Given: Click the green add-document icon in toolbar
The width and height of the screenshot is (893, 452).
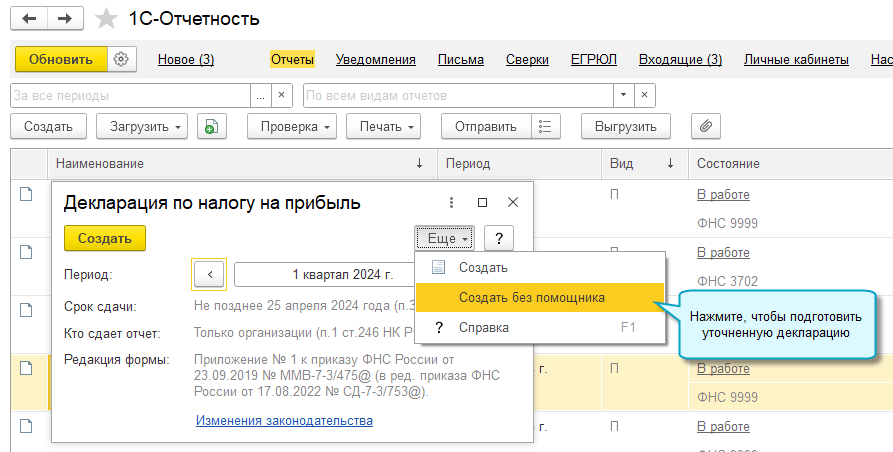Looking at the screenshot, I should tap(211, 127).
